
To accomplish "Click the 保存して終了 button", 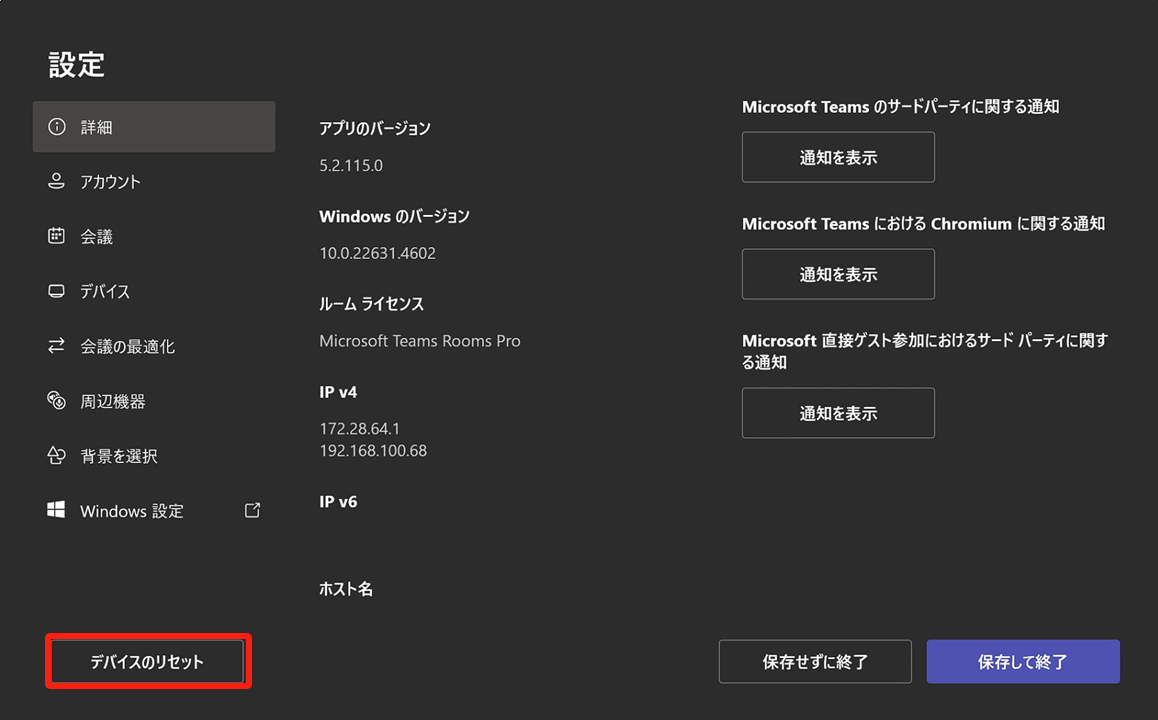I will pyautogui.click(x=1023, y=662).
